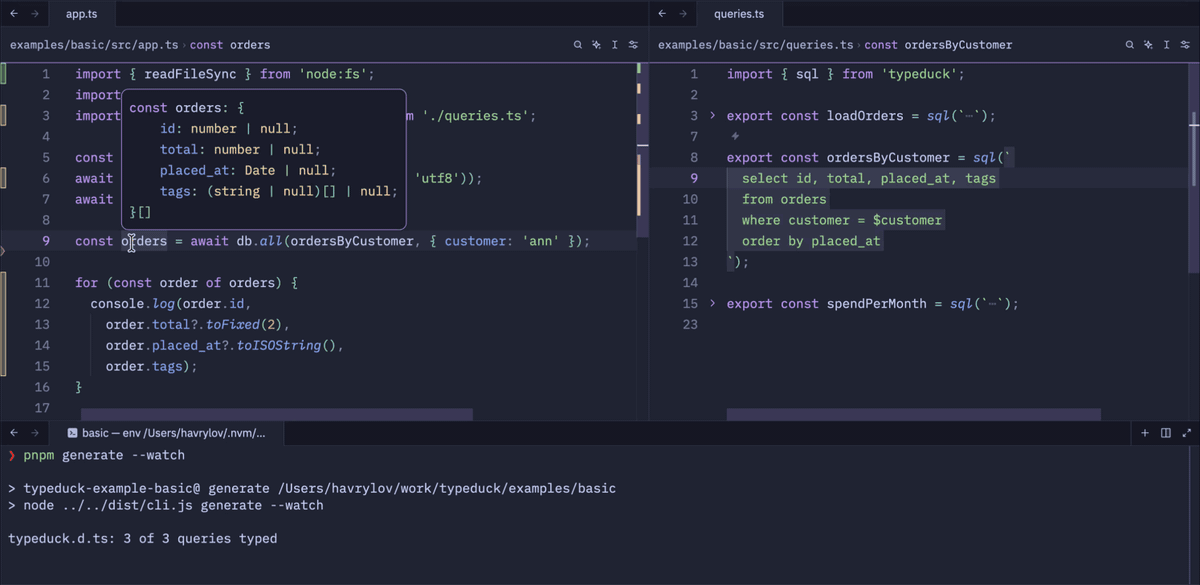Toggle selections cursor icon in queries.ts toolbar
This screenshot has height=585, width=1200.
(x=1166, y=45)
